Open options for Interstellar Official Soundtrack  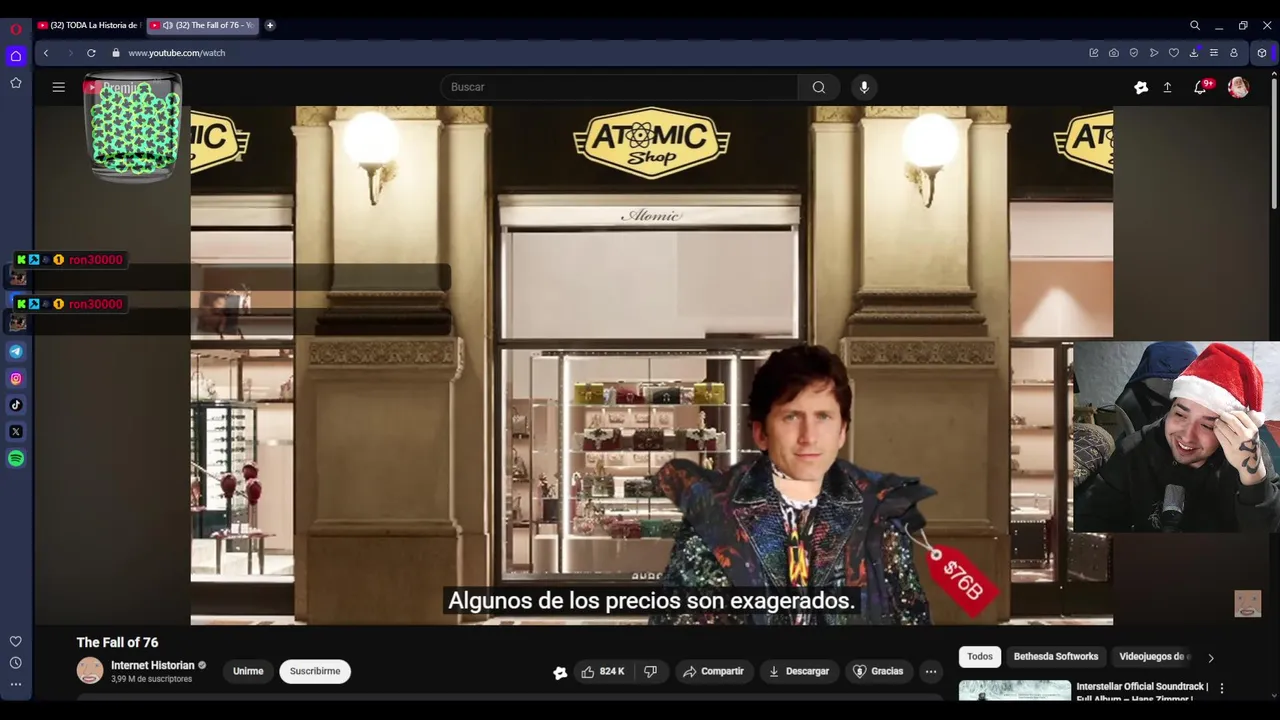point(1221,688)
